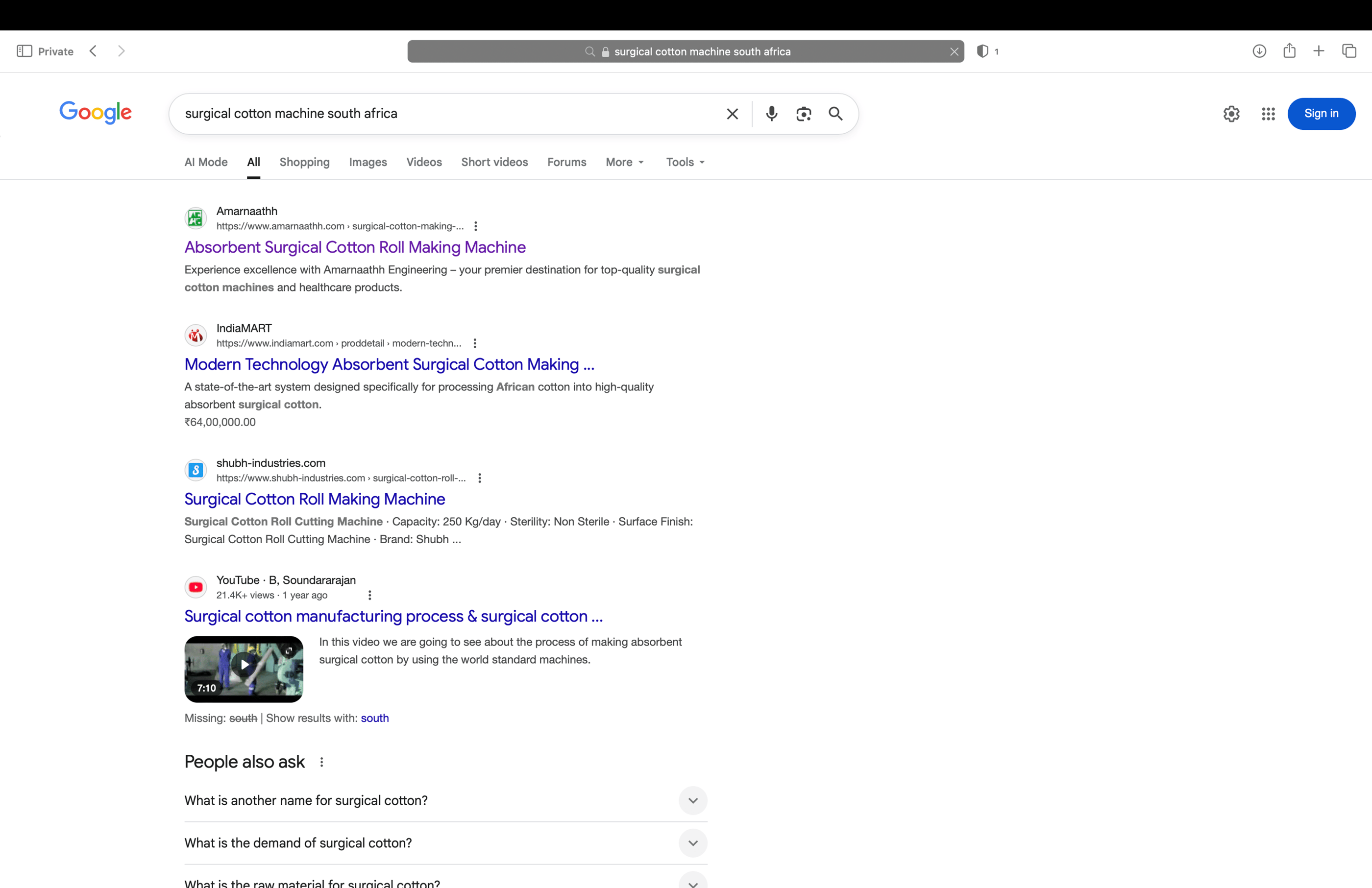Expand 'What is the demand of surgical cotton?'
Viewport: 1372px width, 888px height.
click(692, 843)
